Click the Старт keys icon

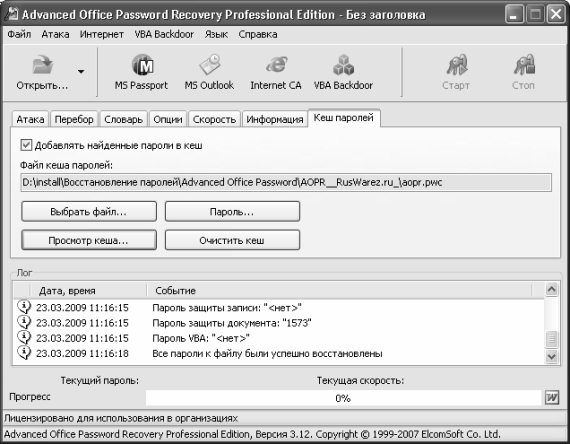click(x=457, y=64)
